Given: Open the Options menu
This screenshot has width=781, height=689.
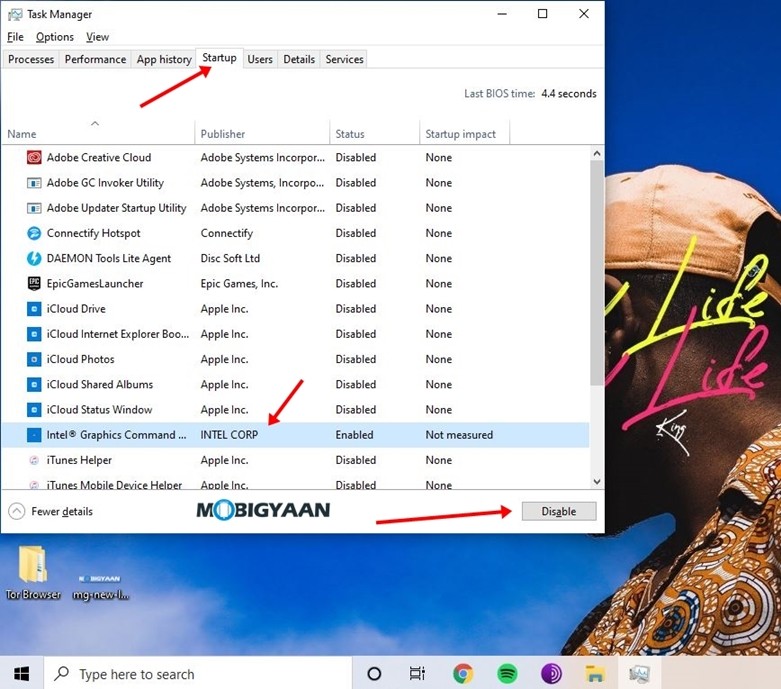Looking at the screenshot, I should (x=55, y=37).
